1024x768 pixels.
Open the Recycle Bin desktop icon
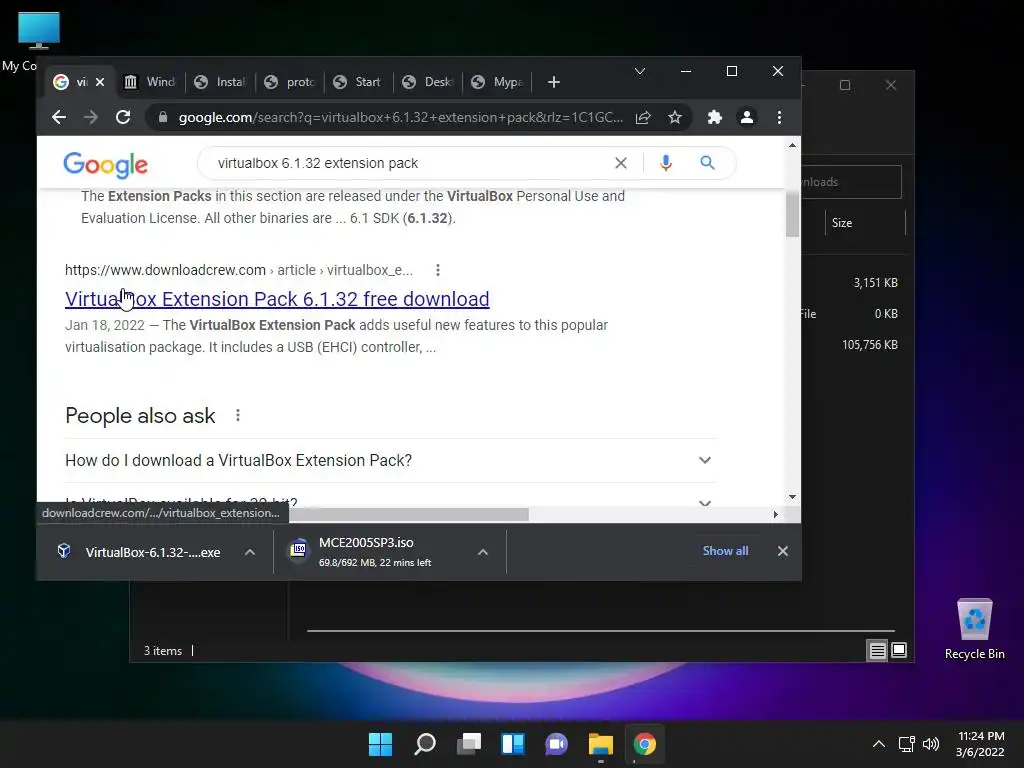click(x=974, y=628)
